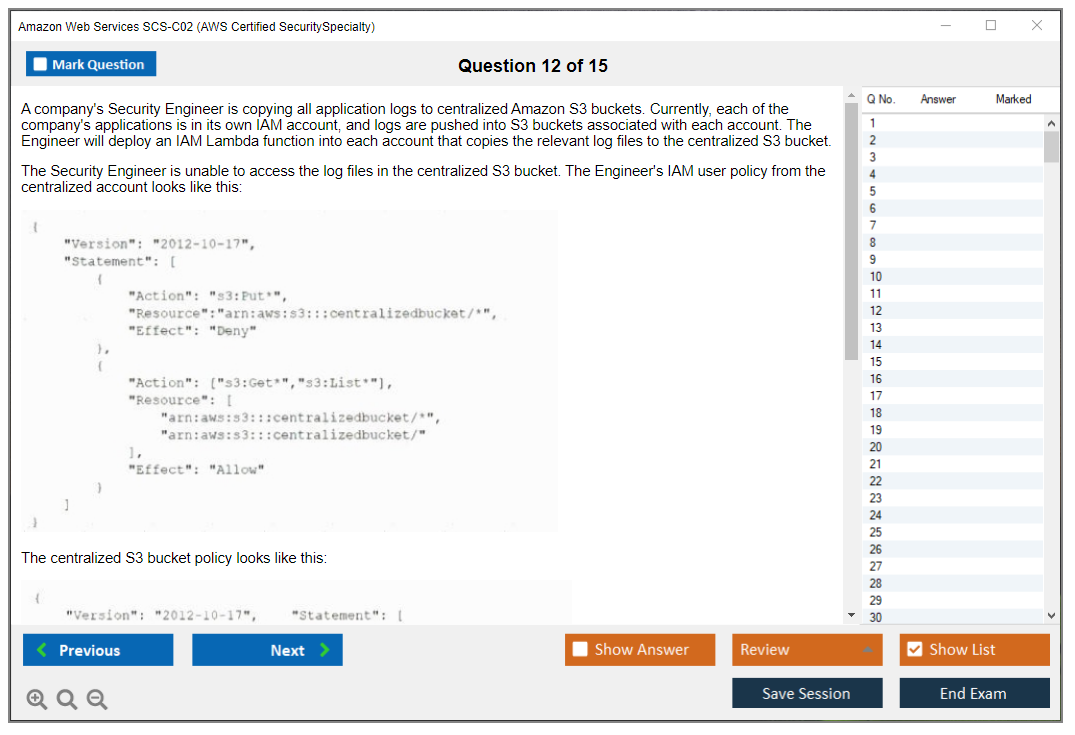Click the question list scroll up arrow
This screenshot has width=1075, height=735.
click(1051, 123)
